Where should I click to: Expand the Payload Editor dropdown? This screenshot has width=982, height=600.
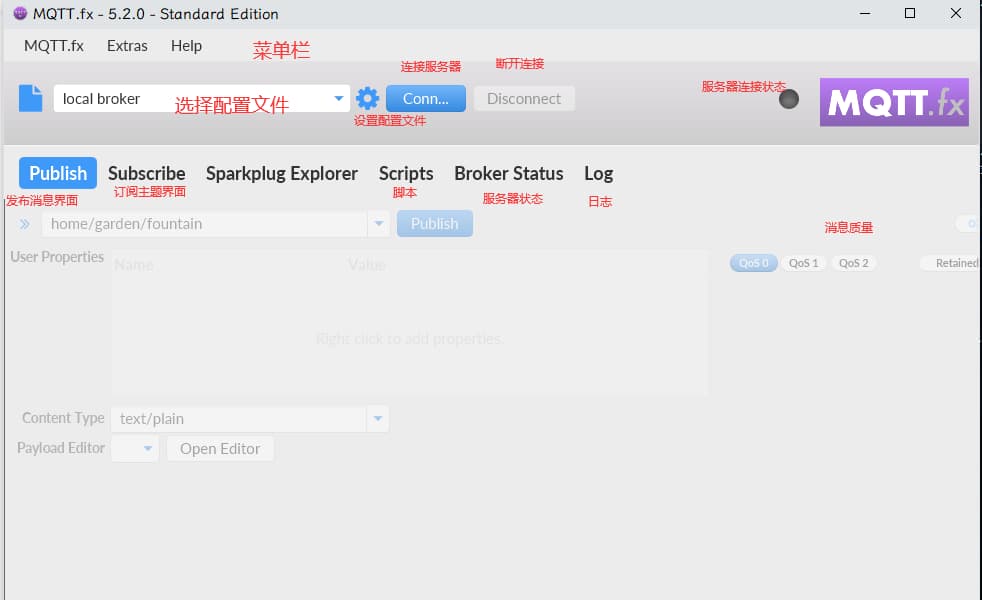point(148,449)
